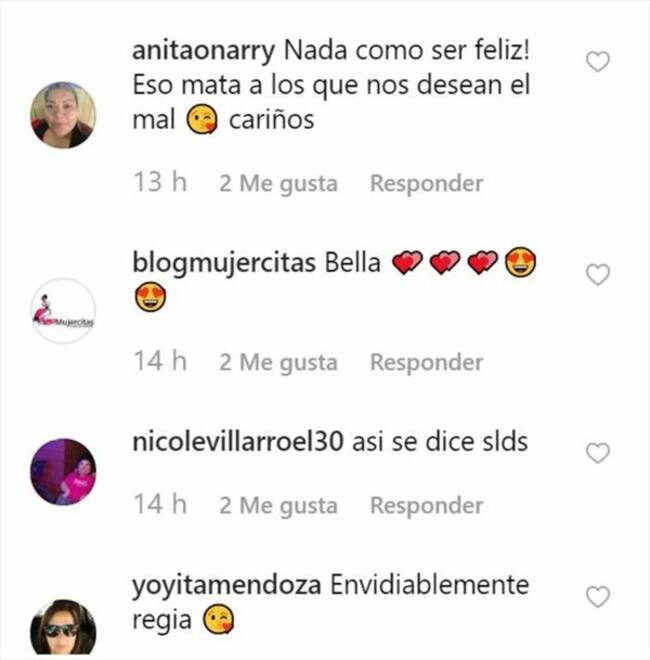Open anitaonarry's profile picture
The width and height of the screenshot is (650, 660).
click(63, 115)
